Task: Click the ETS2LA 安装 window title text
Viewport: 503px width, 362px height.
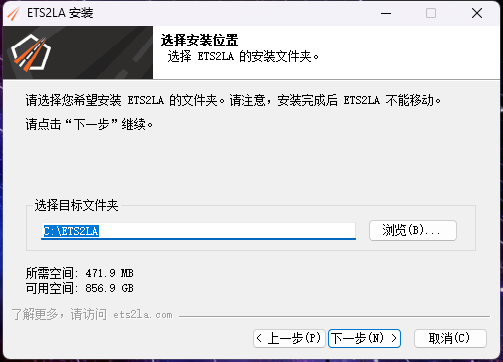Action: point(60,13)
